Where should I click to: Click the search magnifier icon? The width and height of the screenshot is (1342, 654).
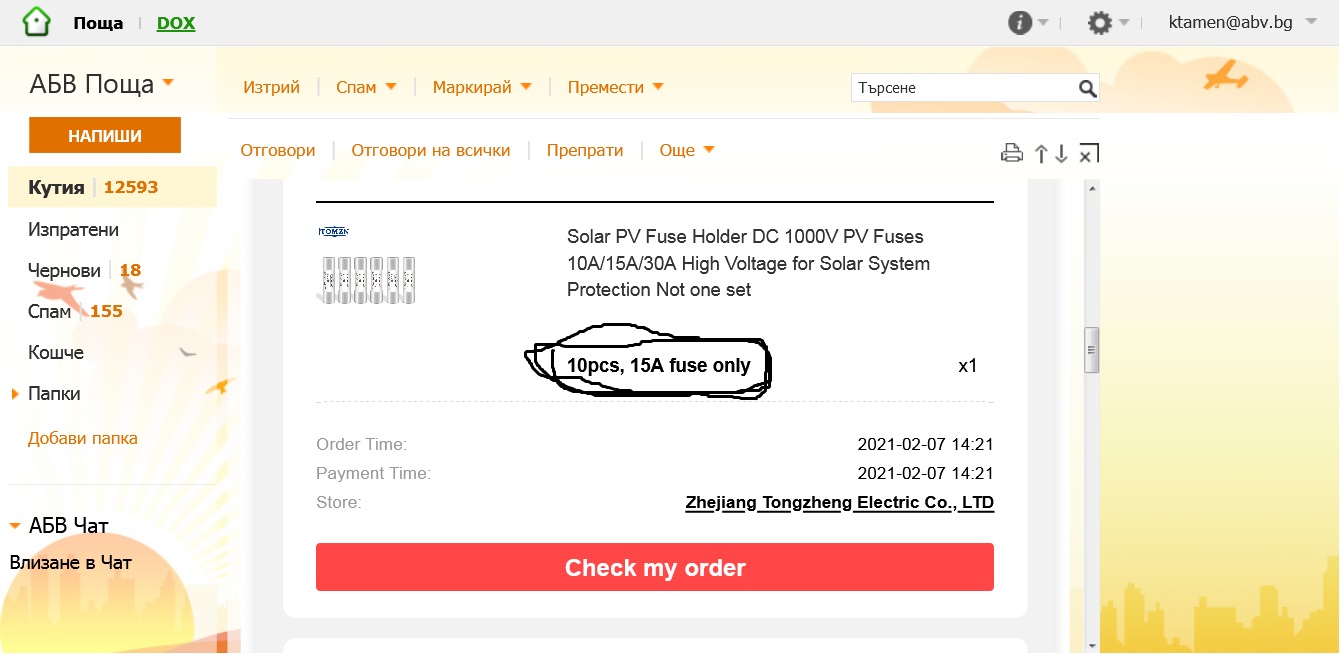[1088, 89]
